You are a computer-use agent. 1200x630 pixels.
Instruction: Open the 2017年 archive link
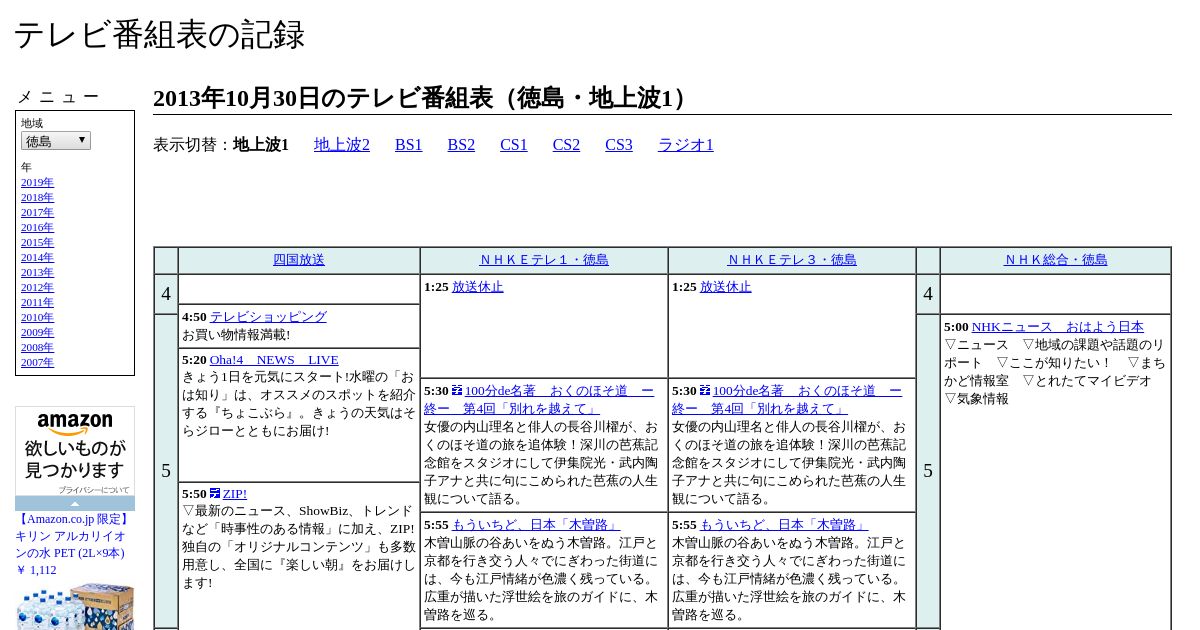pos(37,212)
